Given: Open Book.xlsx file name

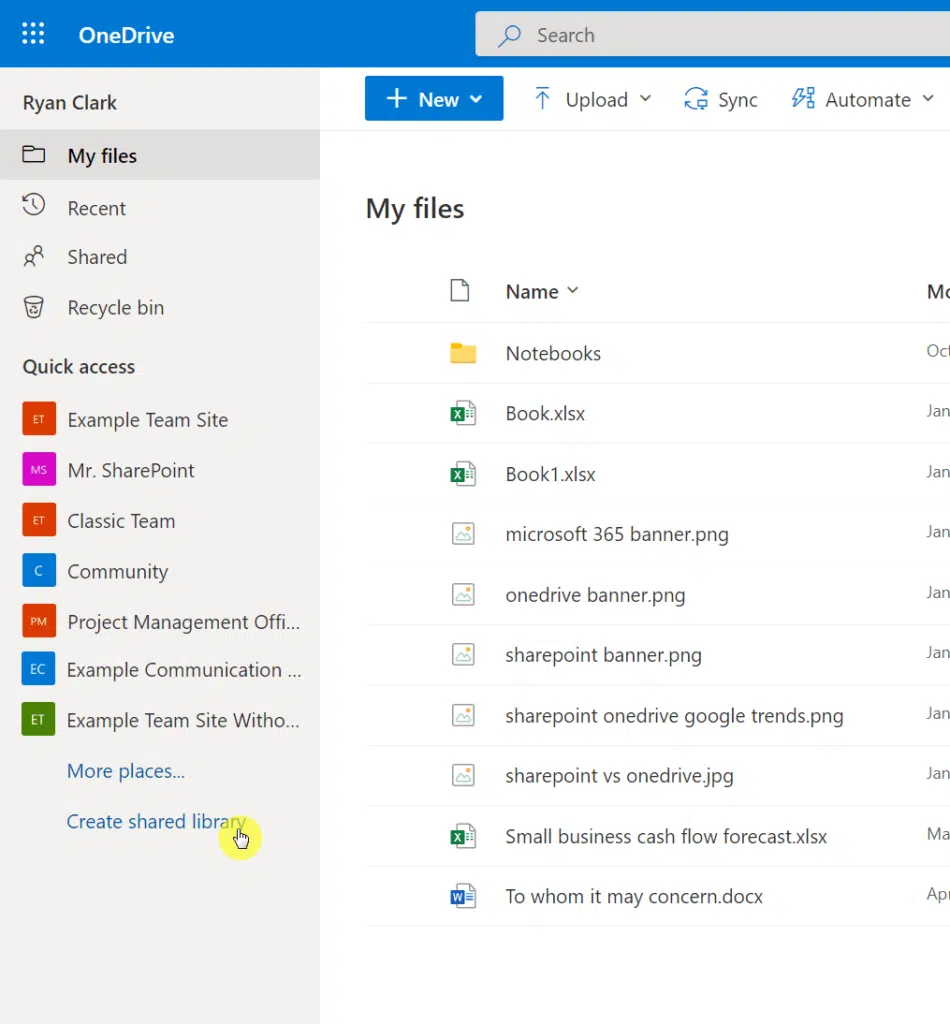Looking at the screenshot, I should (x=545, y=413).
